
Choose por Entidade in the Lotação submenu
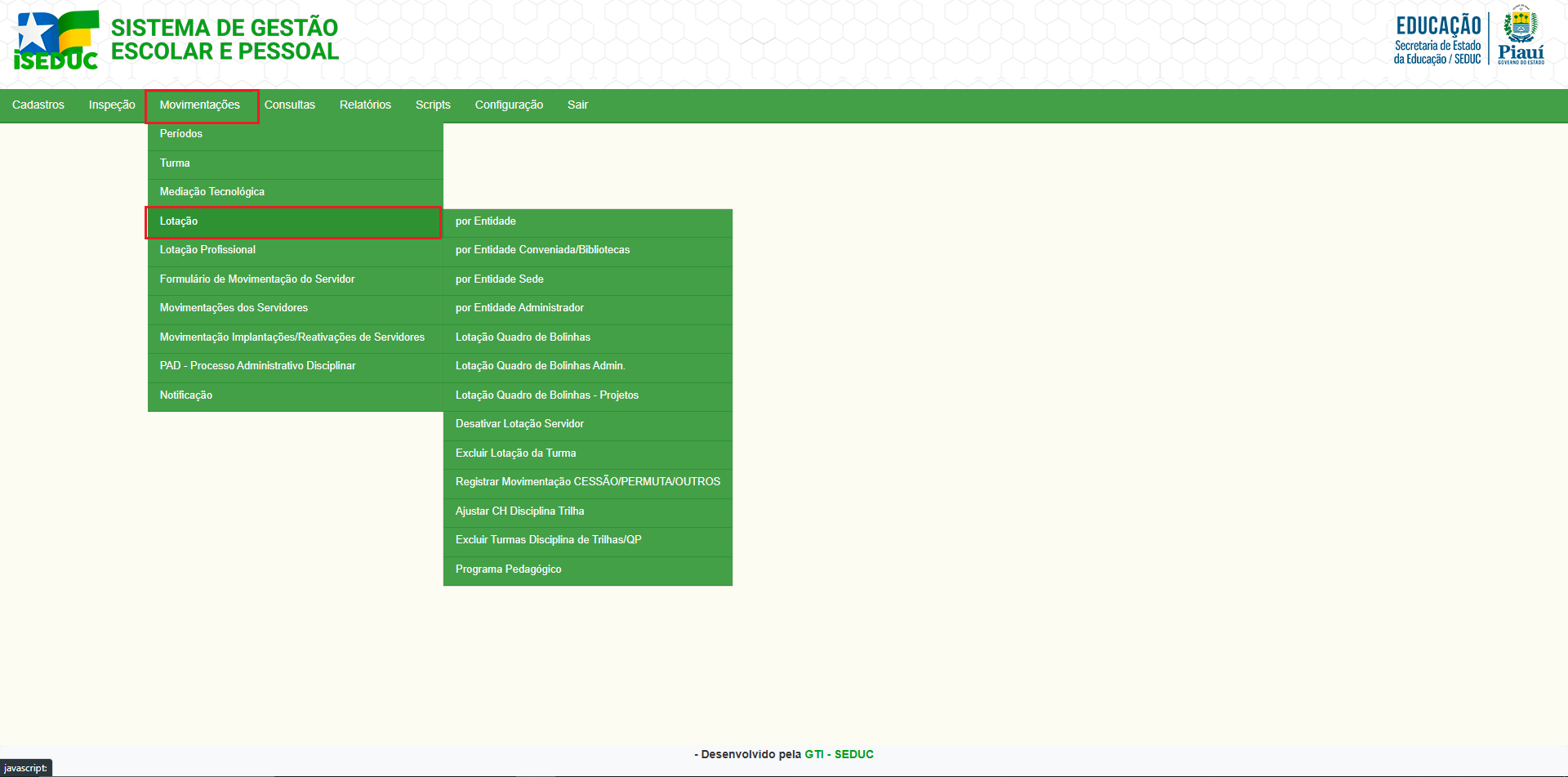[x=486, y=221]
